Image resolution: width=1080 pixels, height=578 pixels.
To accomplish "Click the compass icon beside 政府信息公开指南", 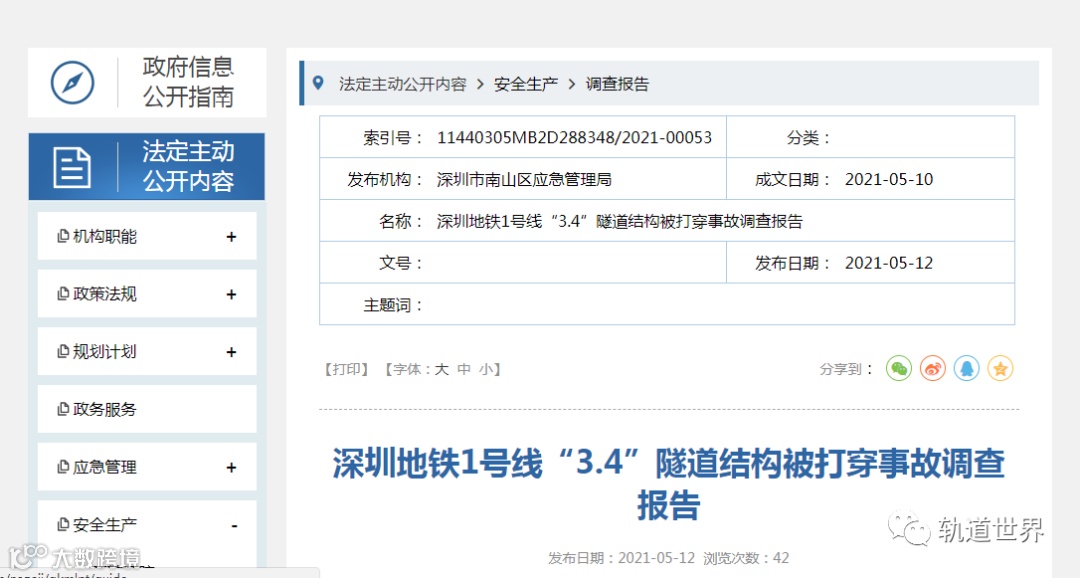I will point(72,83).
